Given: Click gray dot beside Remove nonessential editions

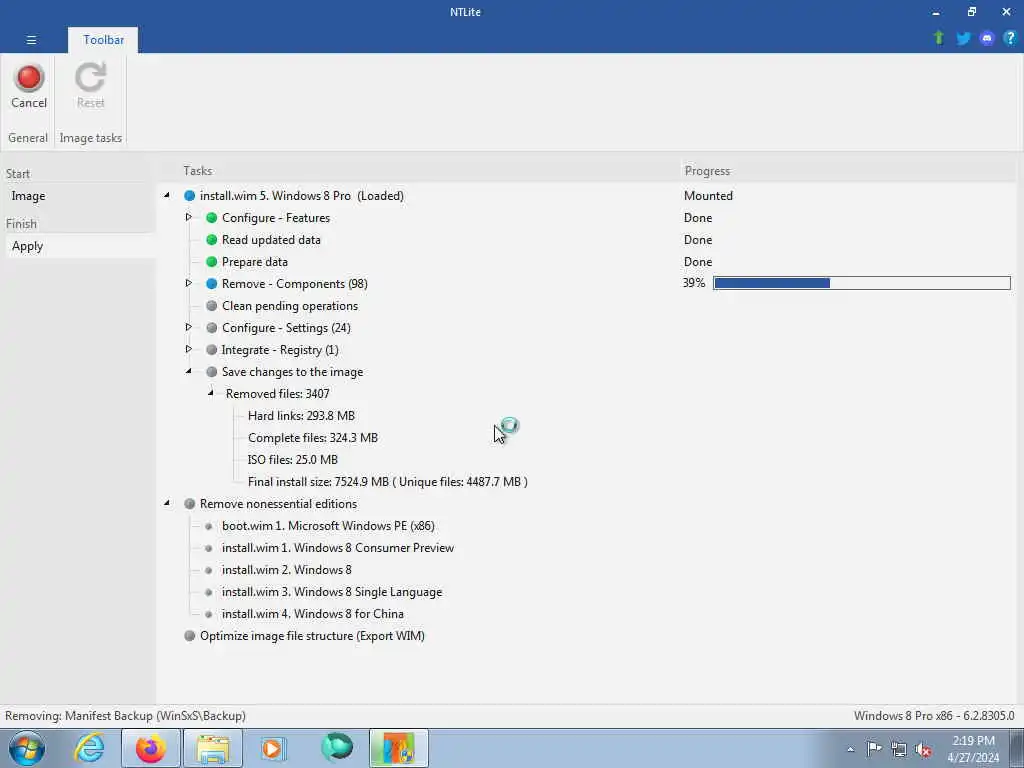Looking at the screenshot, I should coord(189,504).
